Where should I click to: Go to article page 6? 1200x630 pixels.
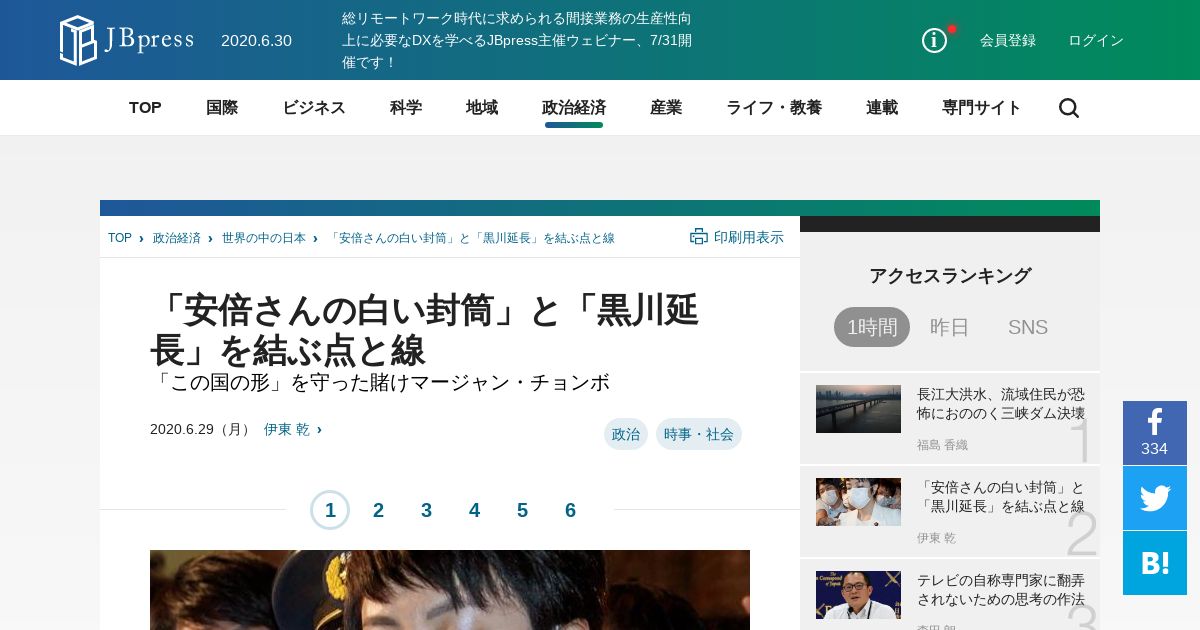pos(570,510)
